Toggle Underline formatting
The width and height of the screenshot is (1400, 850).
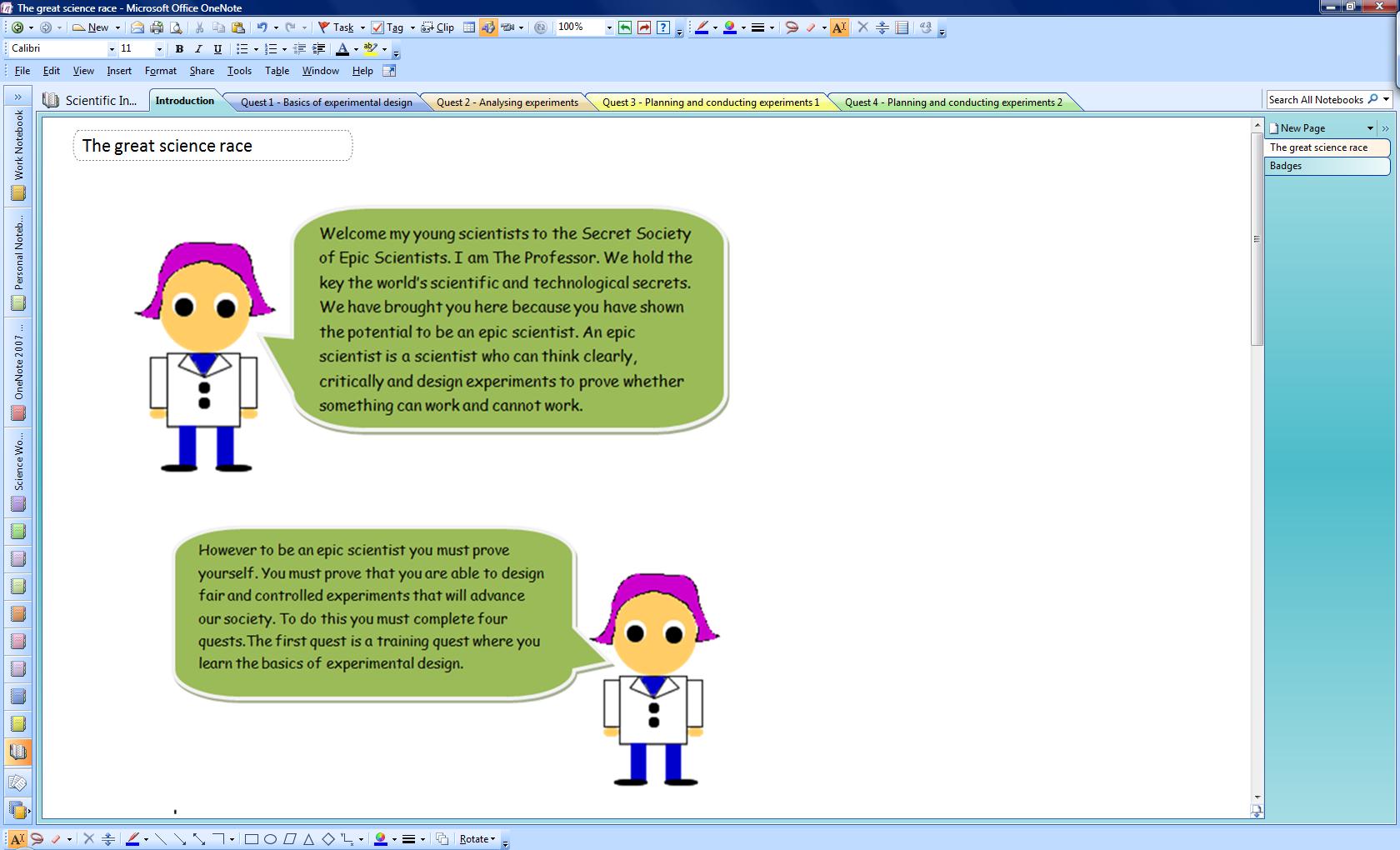pos(217,49)
